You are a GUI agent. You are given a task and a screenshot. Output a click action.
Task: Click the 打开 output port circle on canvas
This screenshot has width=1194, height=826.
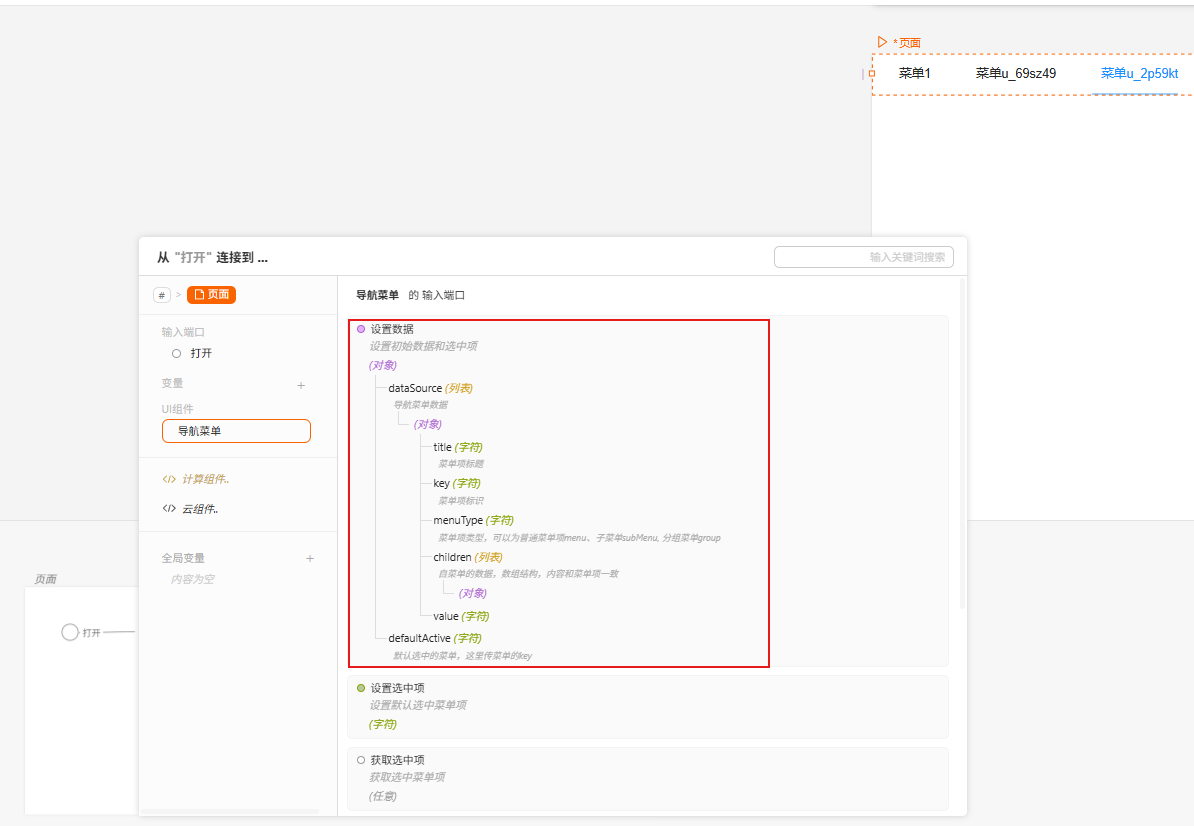point(70,632)
